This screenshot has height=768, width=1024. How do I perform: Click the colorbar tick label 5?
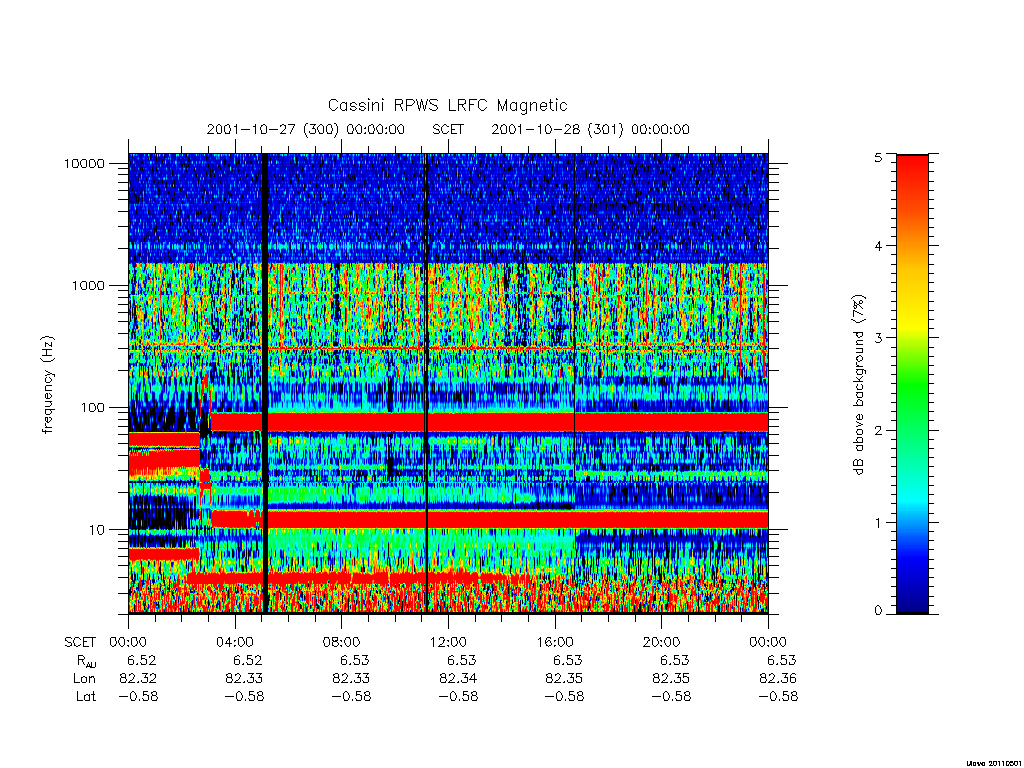pyautogui.click(x=878, y=157)
